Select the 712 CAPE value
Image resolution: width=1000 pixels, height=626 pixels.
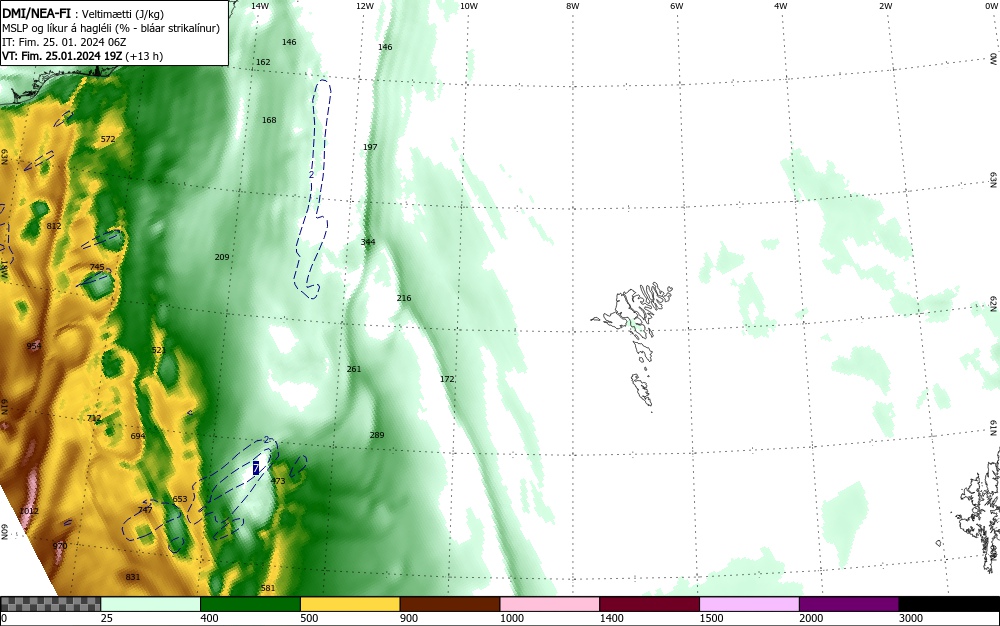(x=94, y=418)
